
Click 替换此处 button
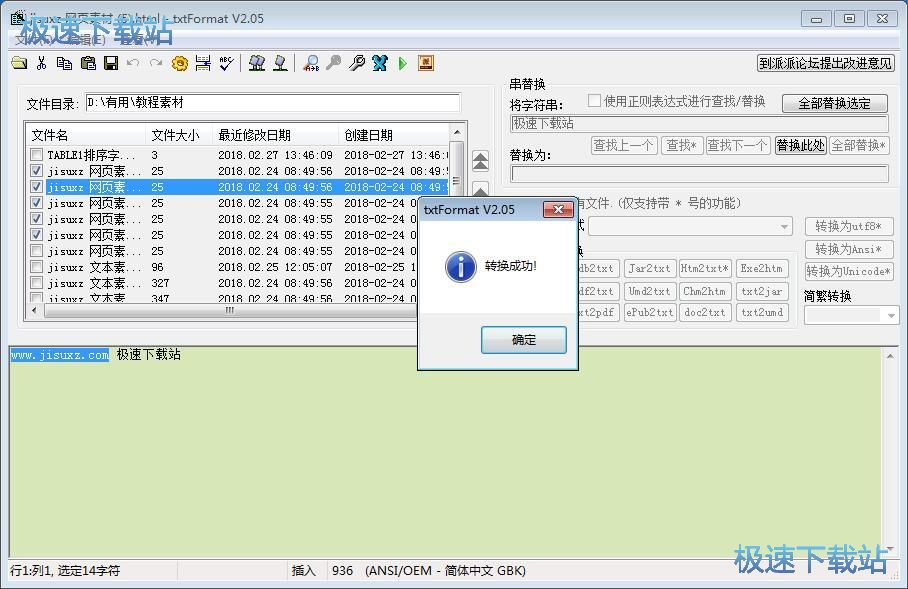coord(800,145)
